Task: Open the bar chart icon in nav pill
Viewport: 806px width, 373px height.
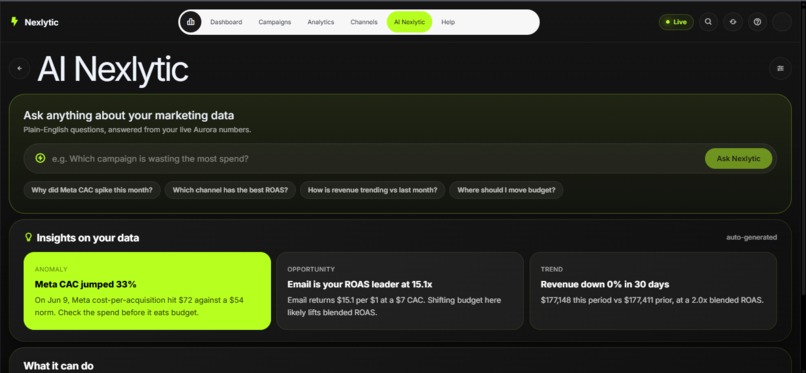Action: coord(191,22)
